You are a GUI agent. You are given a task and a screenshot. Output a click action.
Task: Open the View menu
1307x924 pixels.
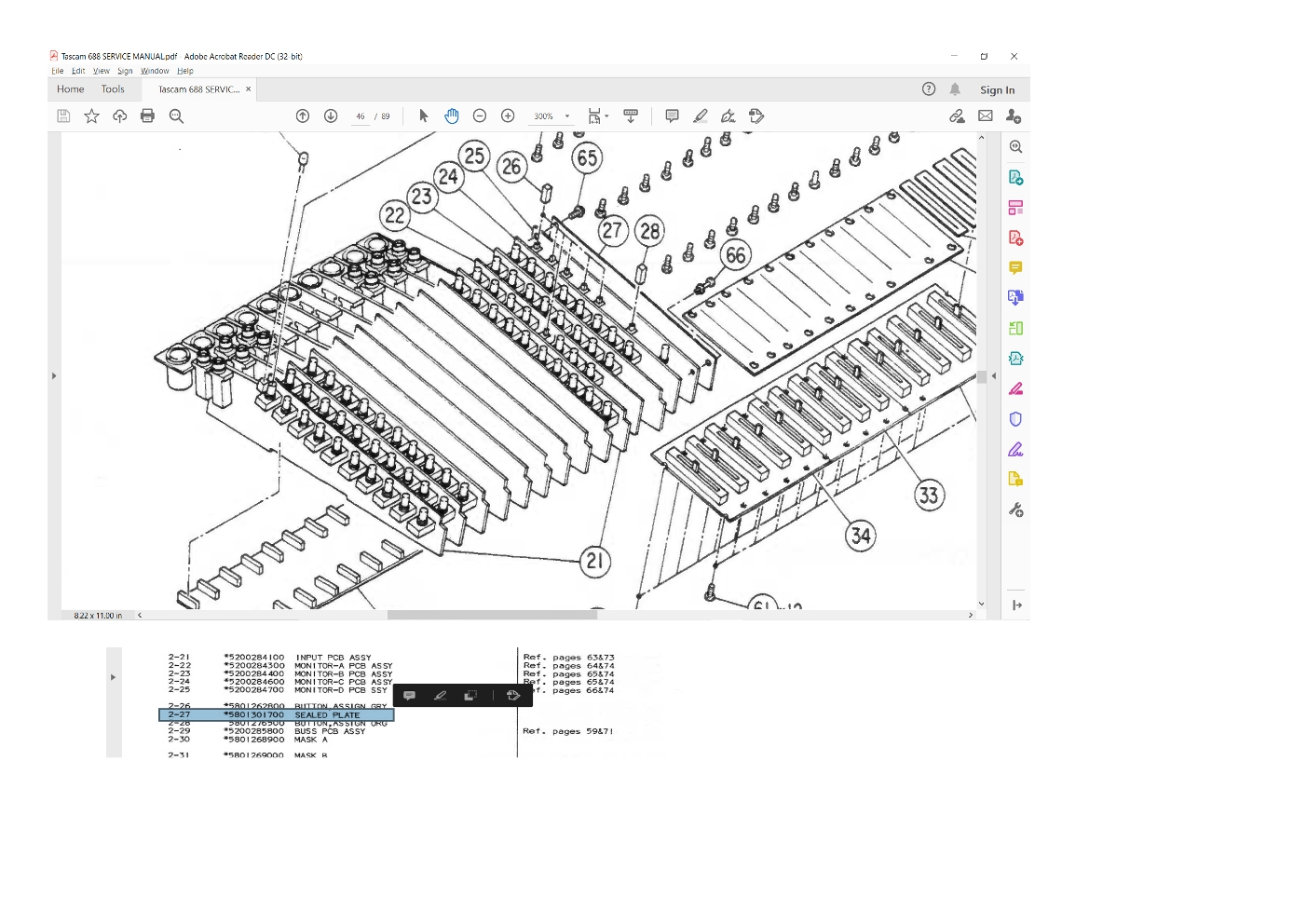pos(101,71)
